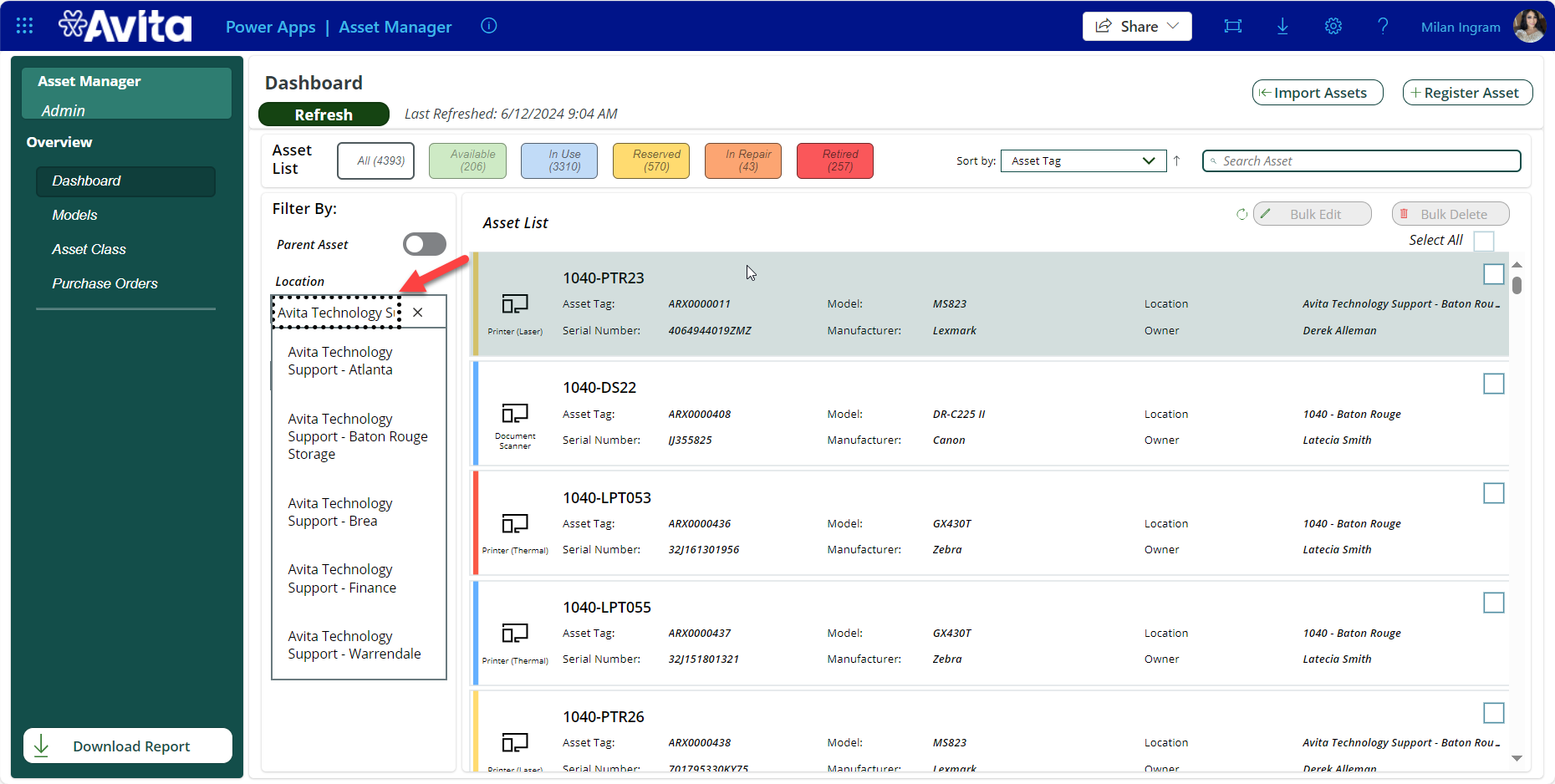Click the asset list reload icon
The image size is (1555, 784).
1241,214
